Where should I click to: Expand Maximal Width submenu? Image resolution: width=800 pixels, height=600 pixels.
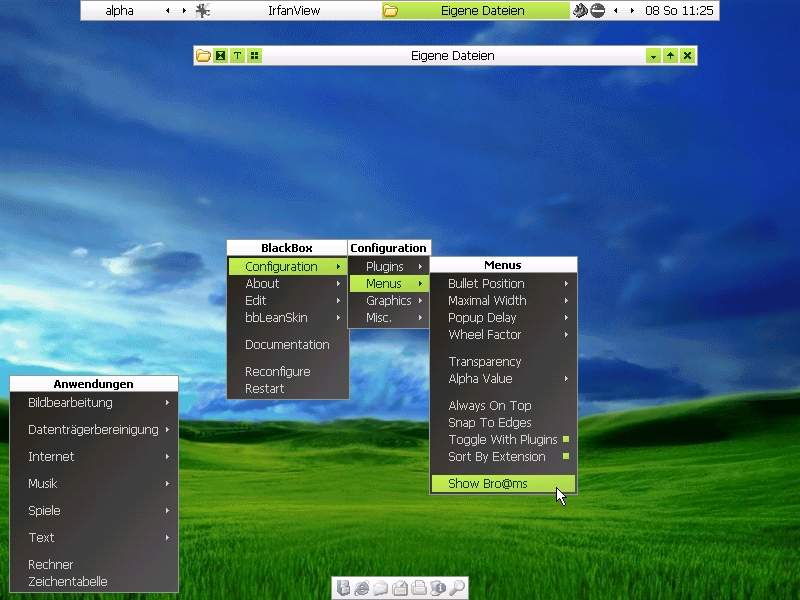click(x=504, y=301)
